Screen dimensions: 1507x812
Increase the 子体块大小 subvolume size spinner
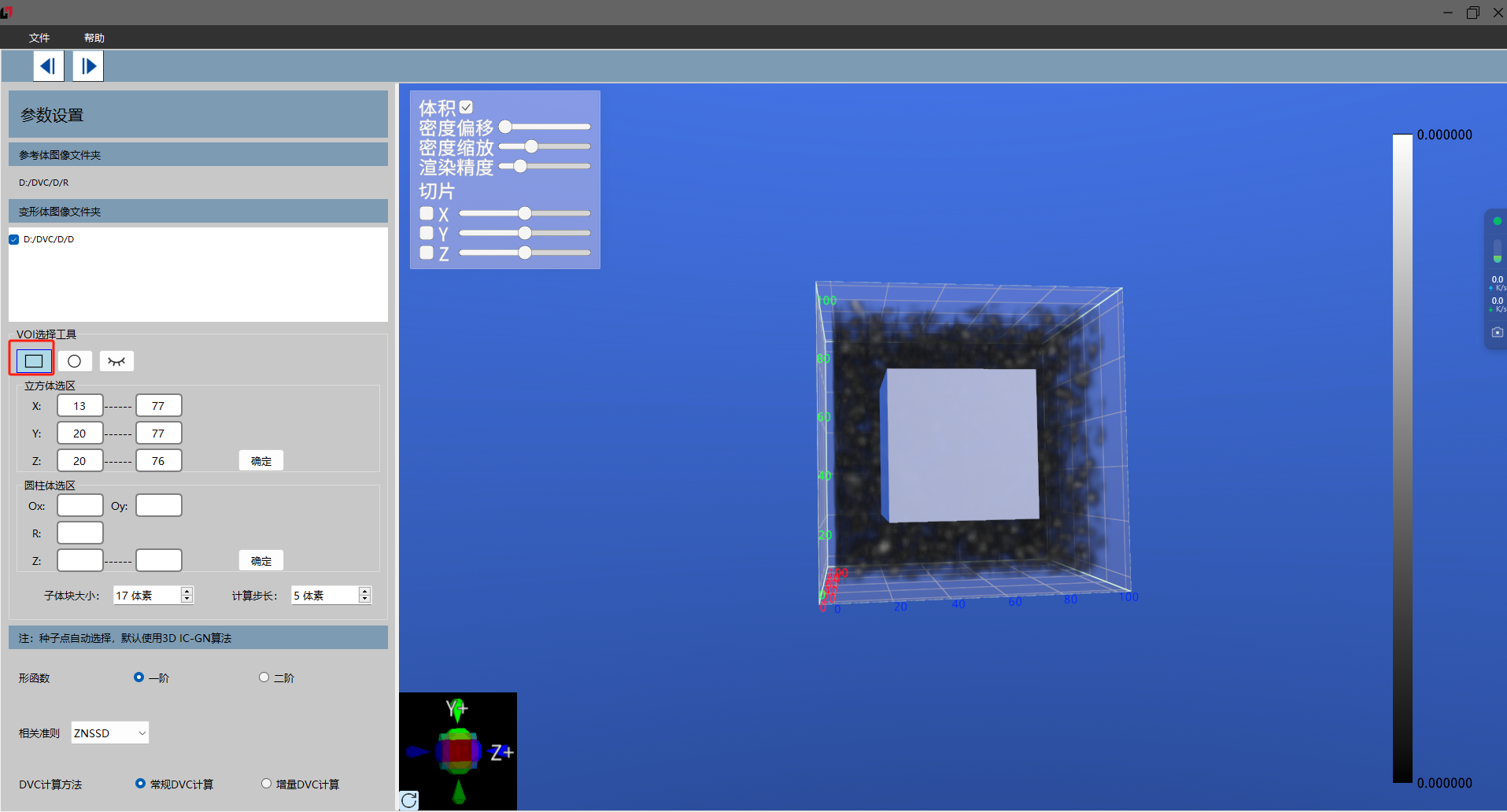pyautogui.click(x=187, y=591)
